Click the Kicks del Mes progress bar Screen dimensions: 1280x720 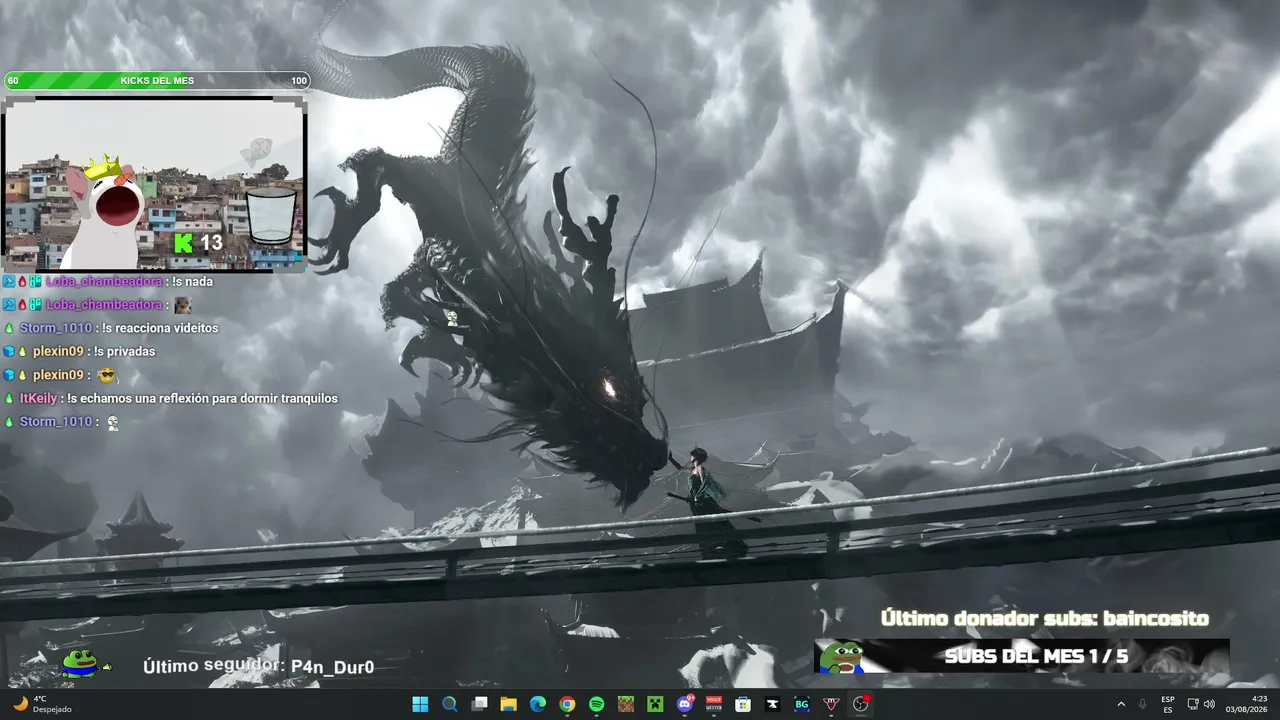coord(157,81)
